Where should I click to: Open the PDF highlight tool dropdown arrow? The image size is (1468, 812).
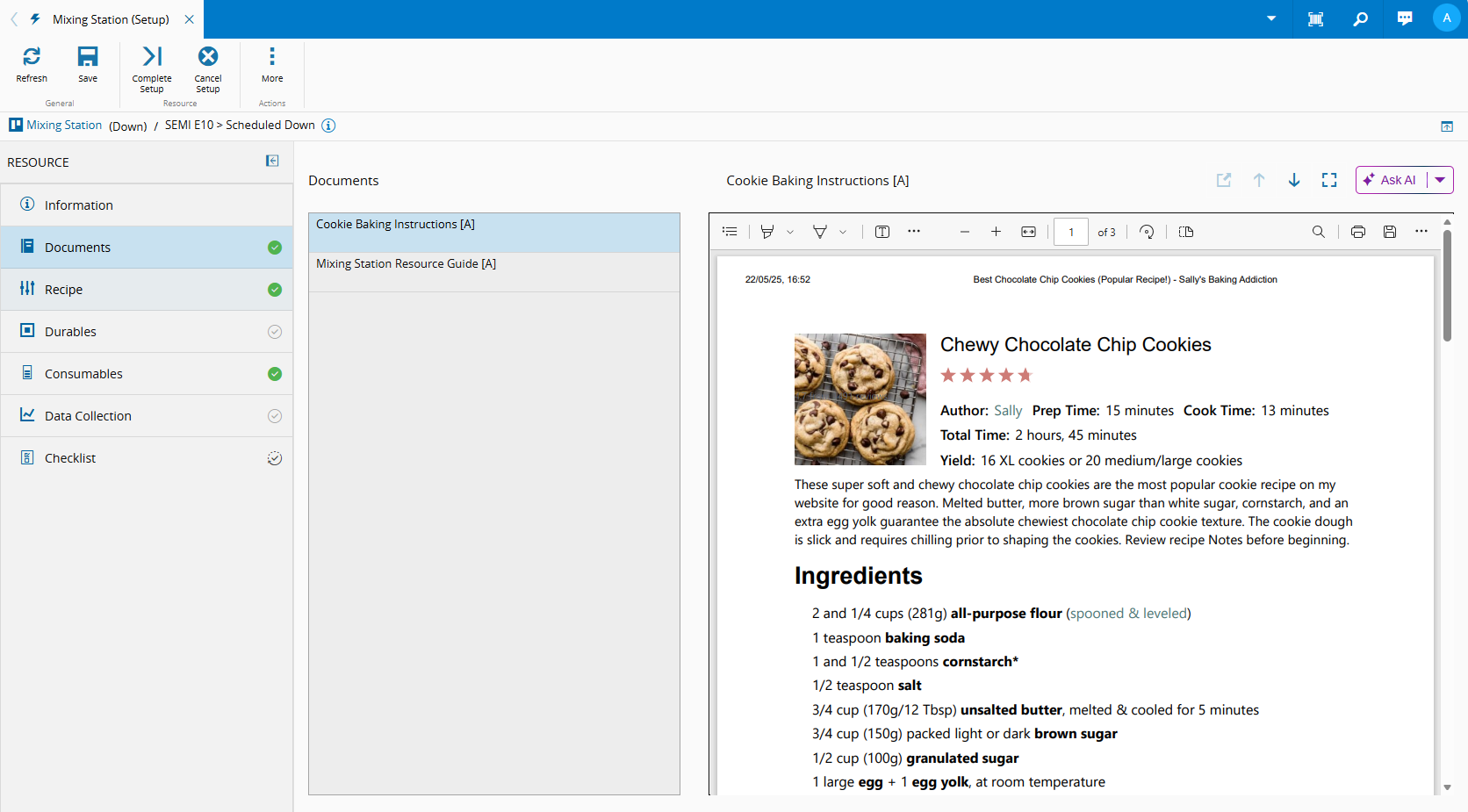[790, 232]
